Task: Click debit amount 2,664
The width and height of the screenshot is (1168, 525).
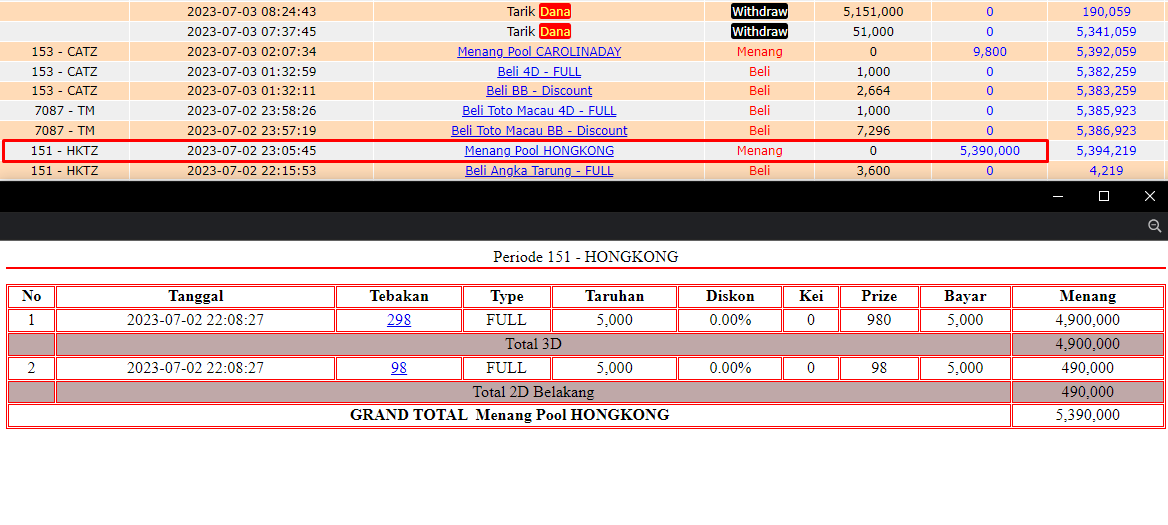Action: coord(872,91)
